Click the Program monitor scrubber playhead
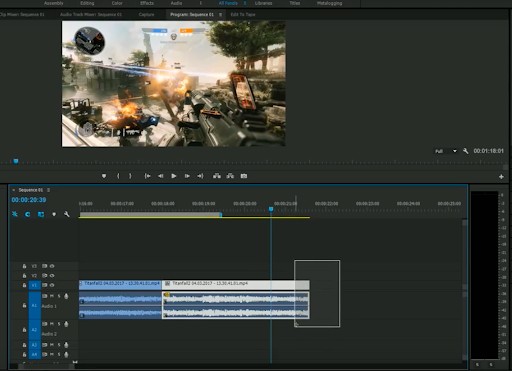The height and width of the screenshot is (371, 512). coord(16,162)
